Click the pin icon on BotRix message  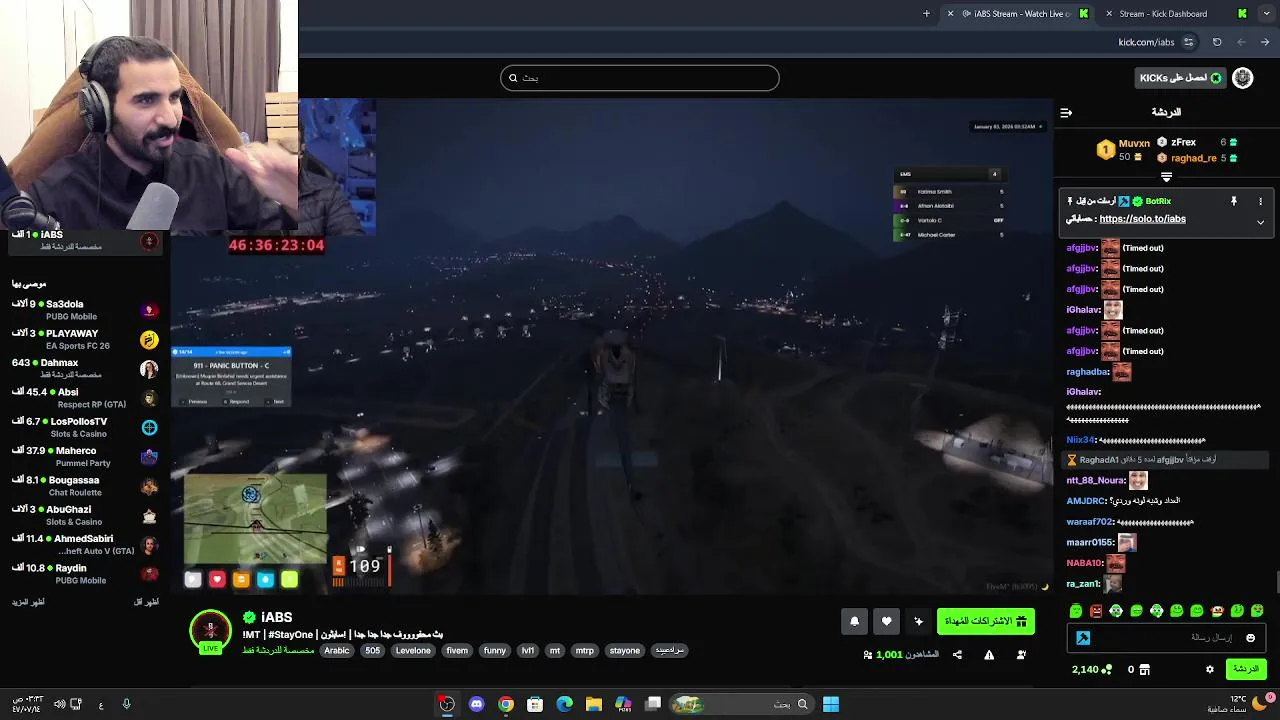pyautogui.click(x=1233, y=201)
